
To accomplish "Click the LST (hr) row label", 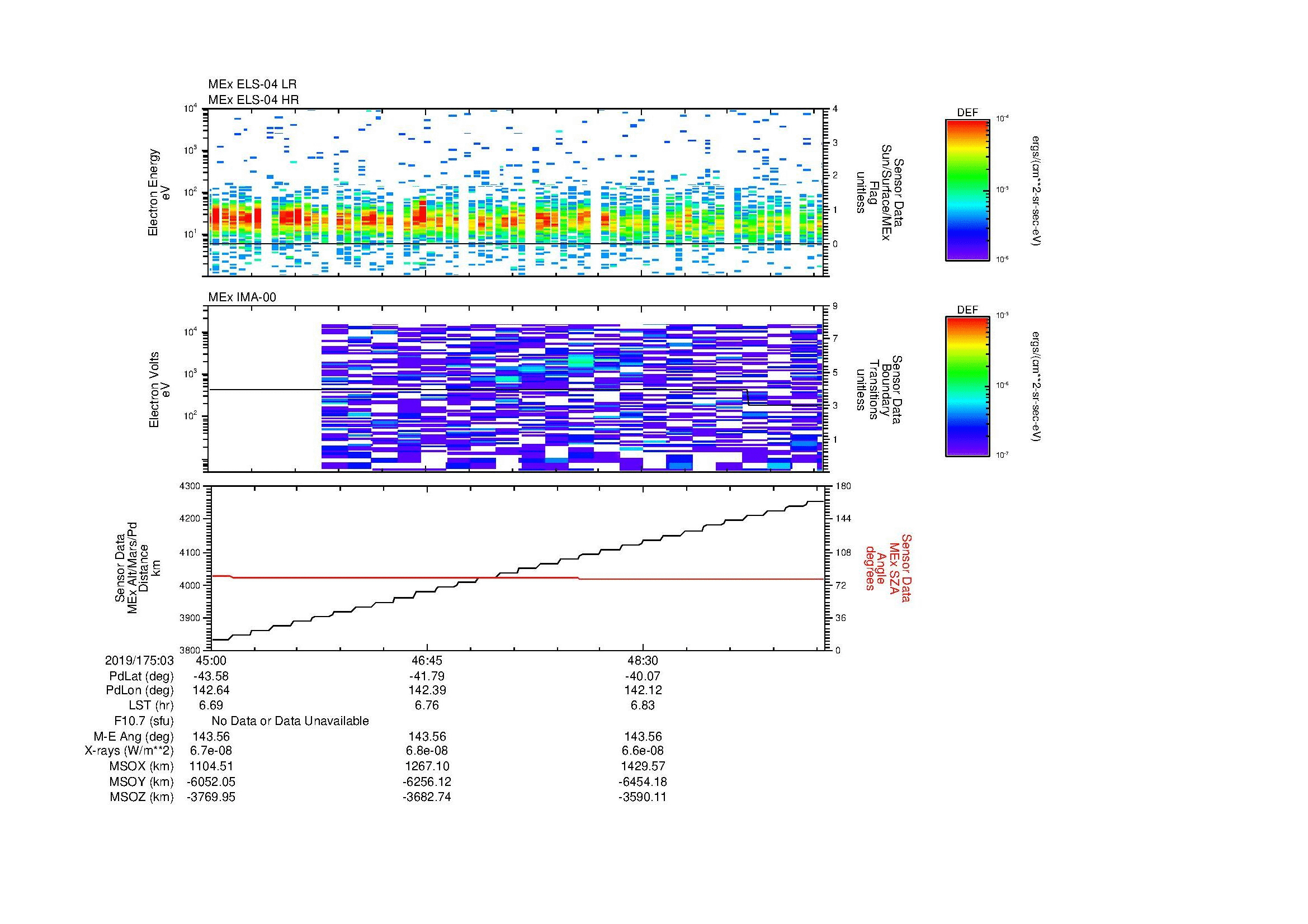I will click(151, 705).
